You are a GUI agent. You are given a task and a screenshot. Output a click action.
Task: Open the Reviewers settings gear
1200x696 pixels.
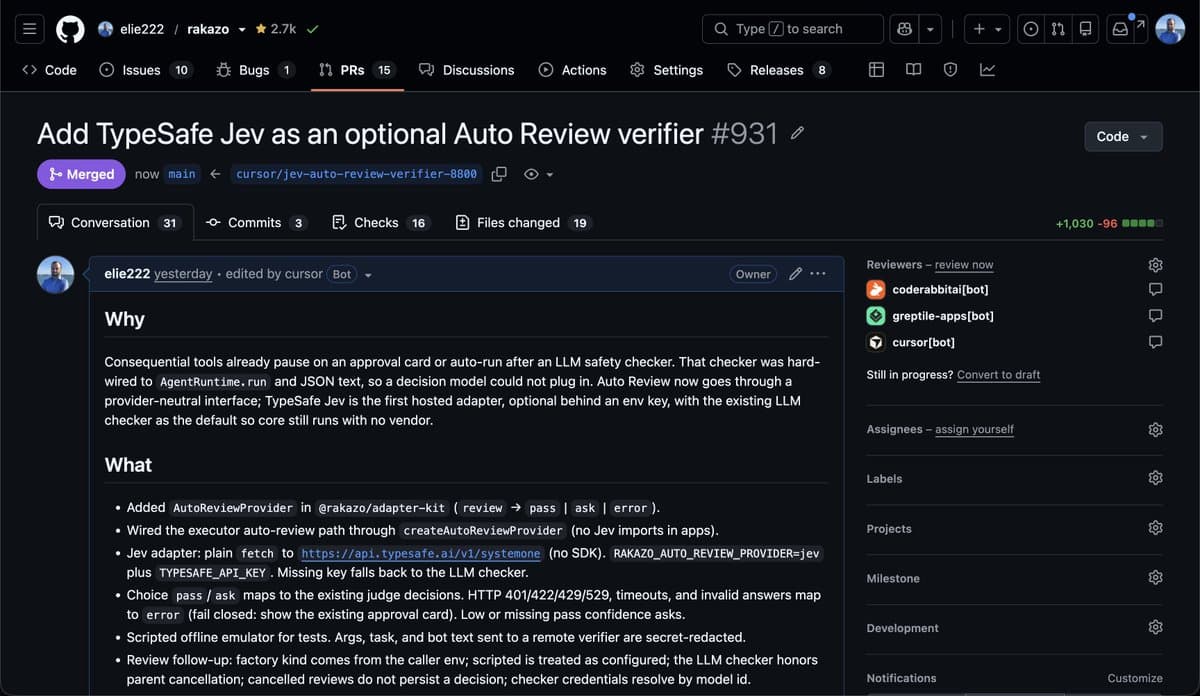pyautogui.click(x=1155, y=265)
